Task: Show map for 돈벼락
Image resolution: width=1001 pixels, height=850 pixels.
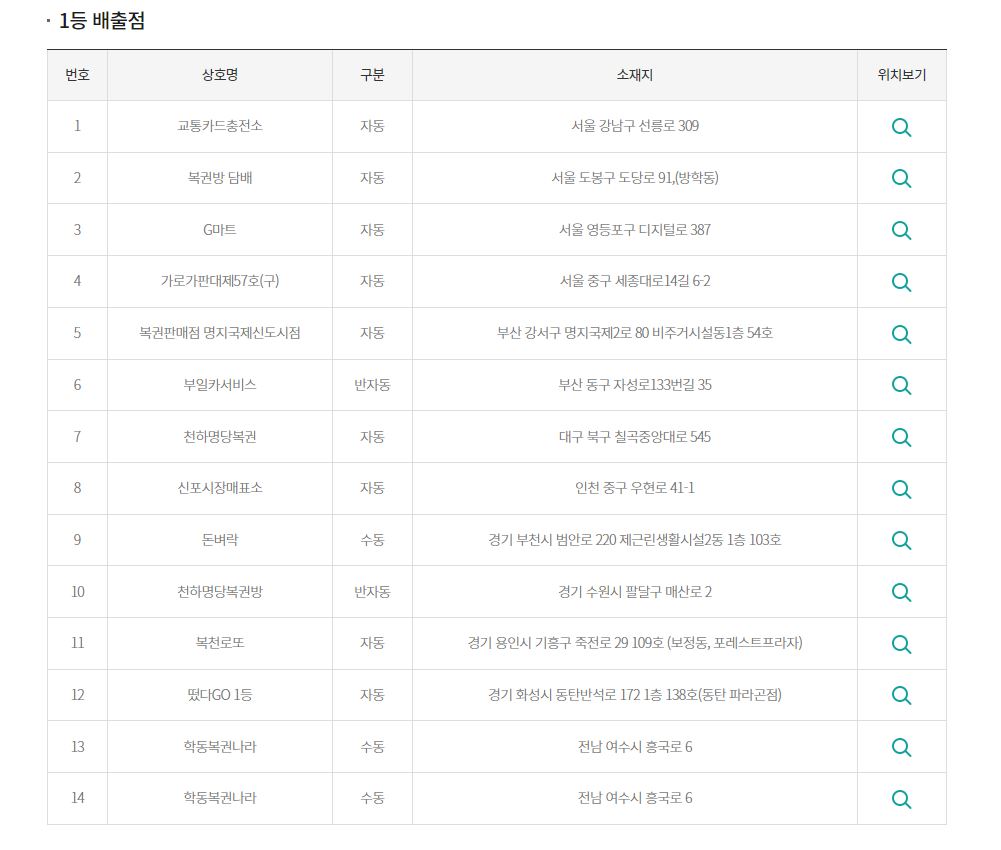Action: tap(901, 540)
